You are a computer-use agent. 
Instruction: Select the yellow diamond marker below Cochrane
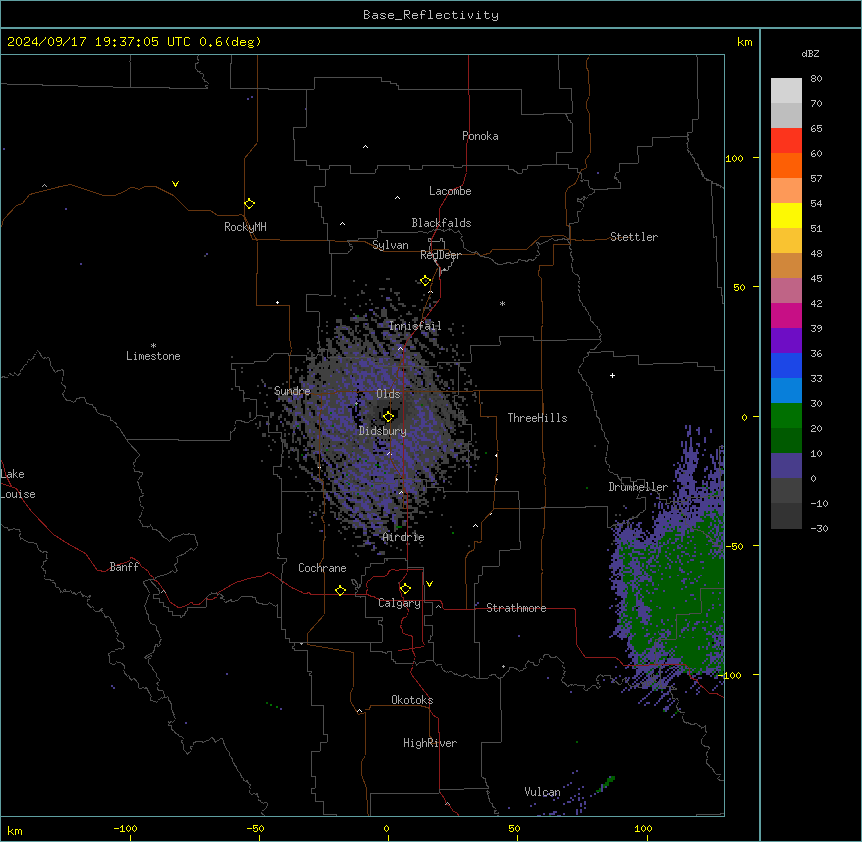click(x=340, y=590)
